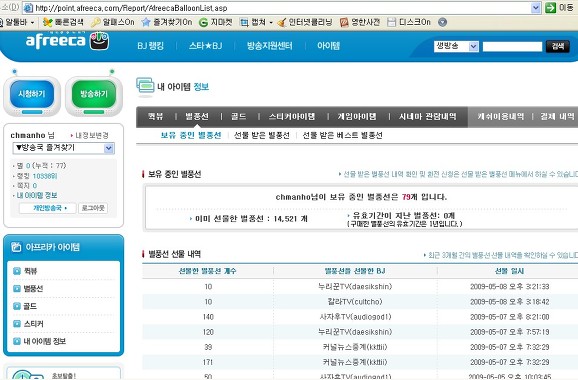Open 아이템 top menu
This screenshot has width=578, height=380.
[328, 46]
